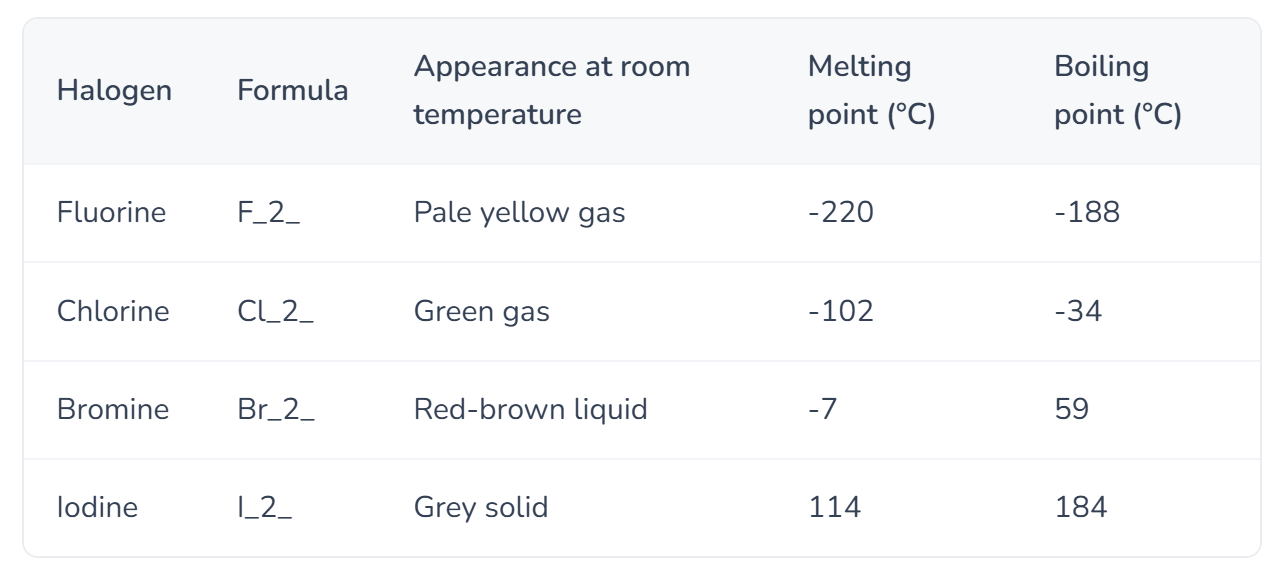Select the Pale yellow gas cell

coord(520,213)
